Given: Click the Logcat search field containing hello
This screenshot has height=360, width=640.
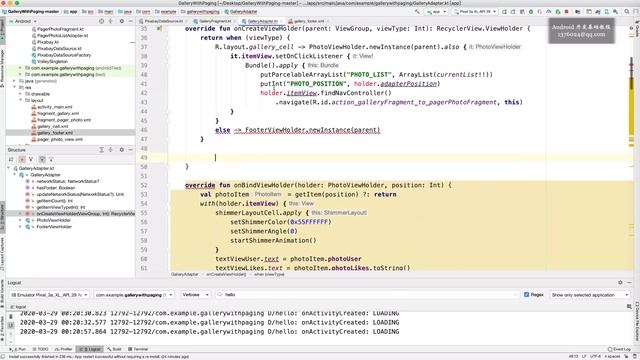Looking at the screenshot, I should tap(367, 295).
